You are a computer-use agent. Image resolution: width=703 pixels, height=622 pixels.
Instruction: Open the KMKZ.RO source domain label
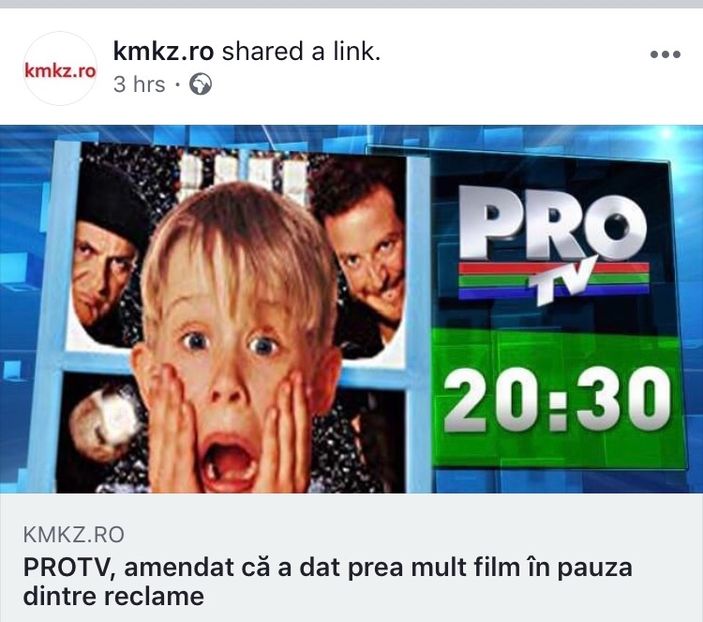click(x=74, y=535)
